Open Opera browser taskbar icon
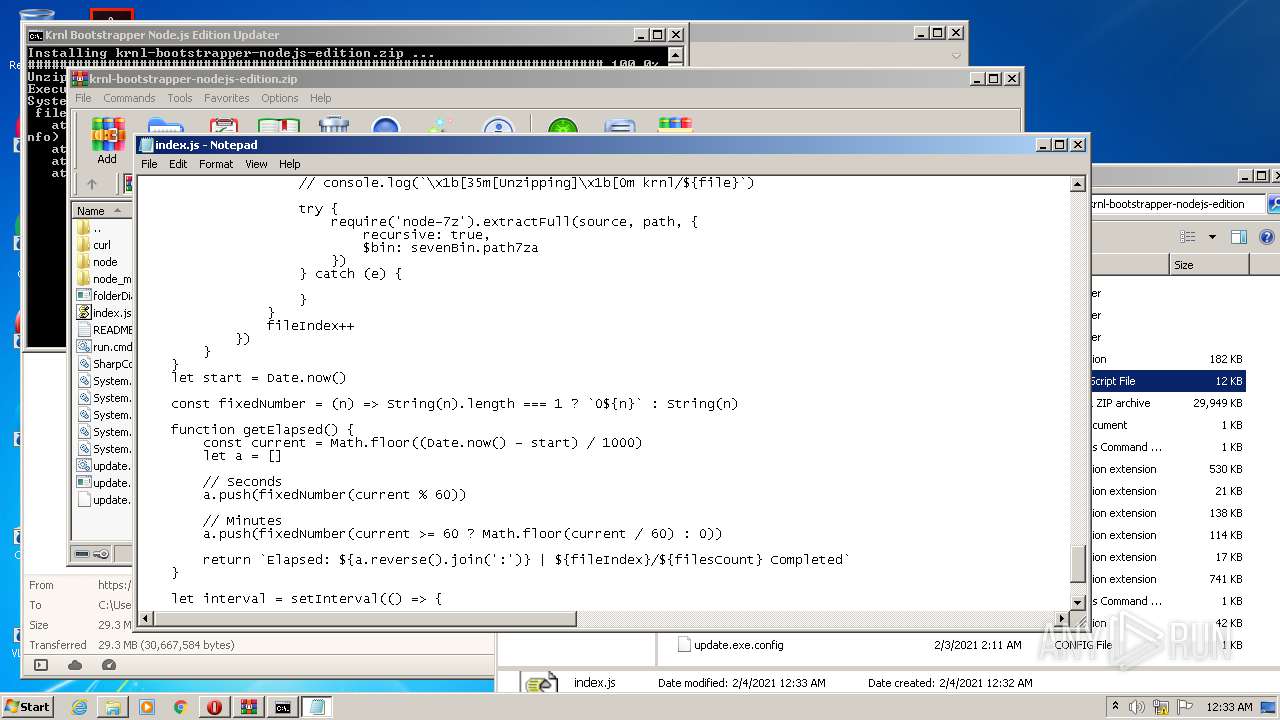 click(215, 707)
